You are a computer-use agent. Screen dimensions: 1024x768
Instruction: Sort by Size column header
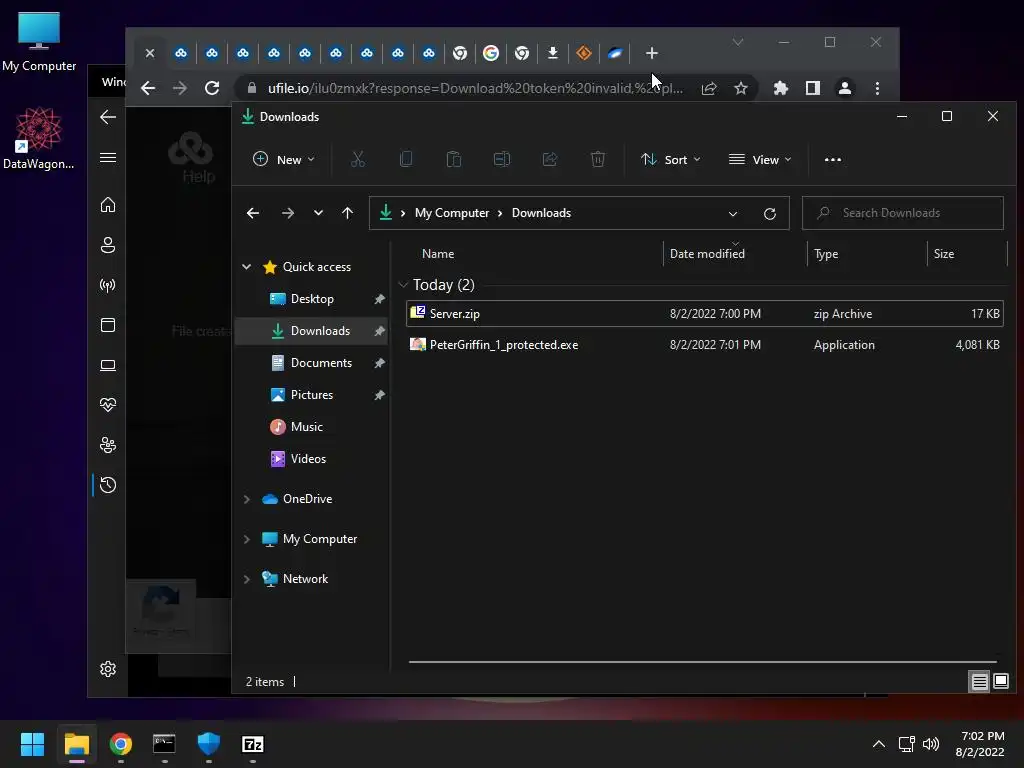click(x=944, y=253)
